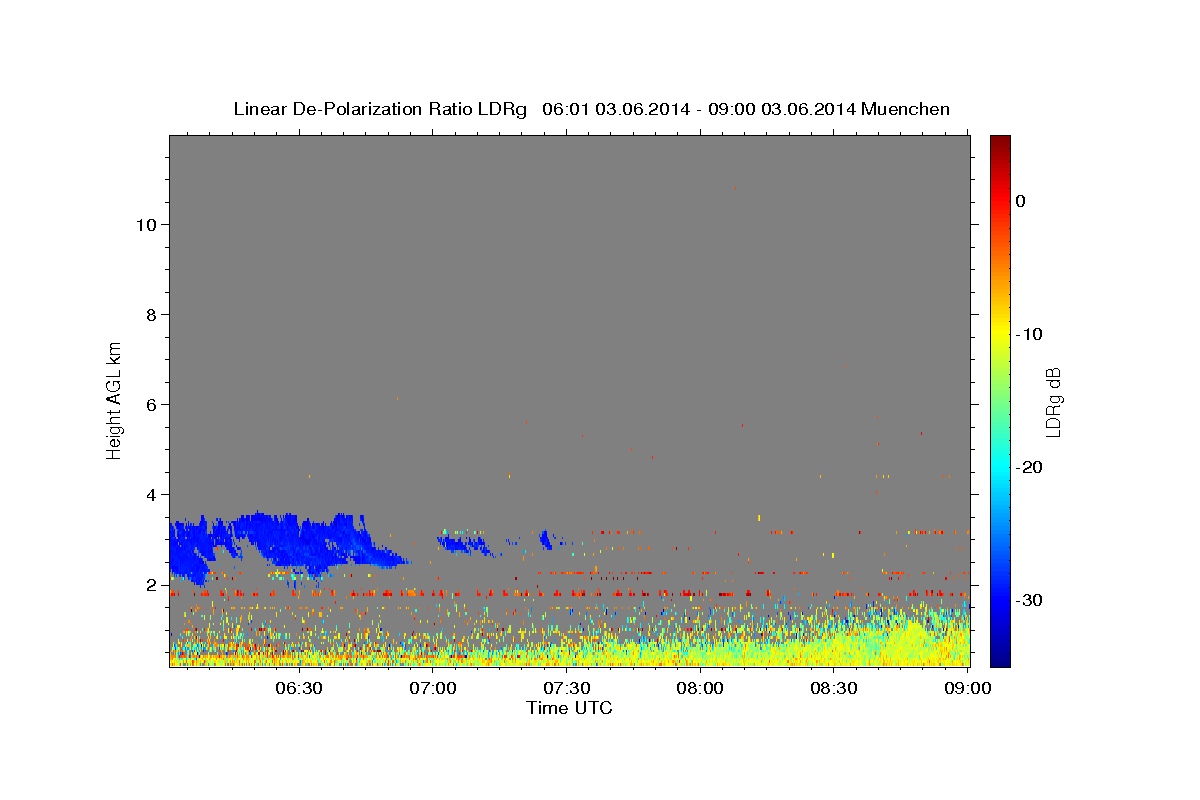This screenshot has height=800, width=1200.
Task: Click the 09:00 time tick label
Action: (x=968, y=688)
